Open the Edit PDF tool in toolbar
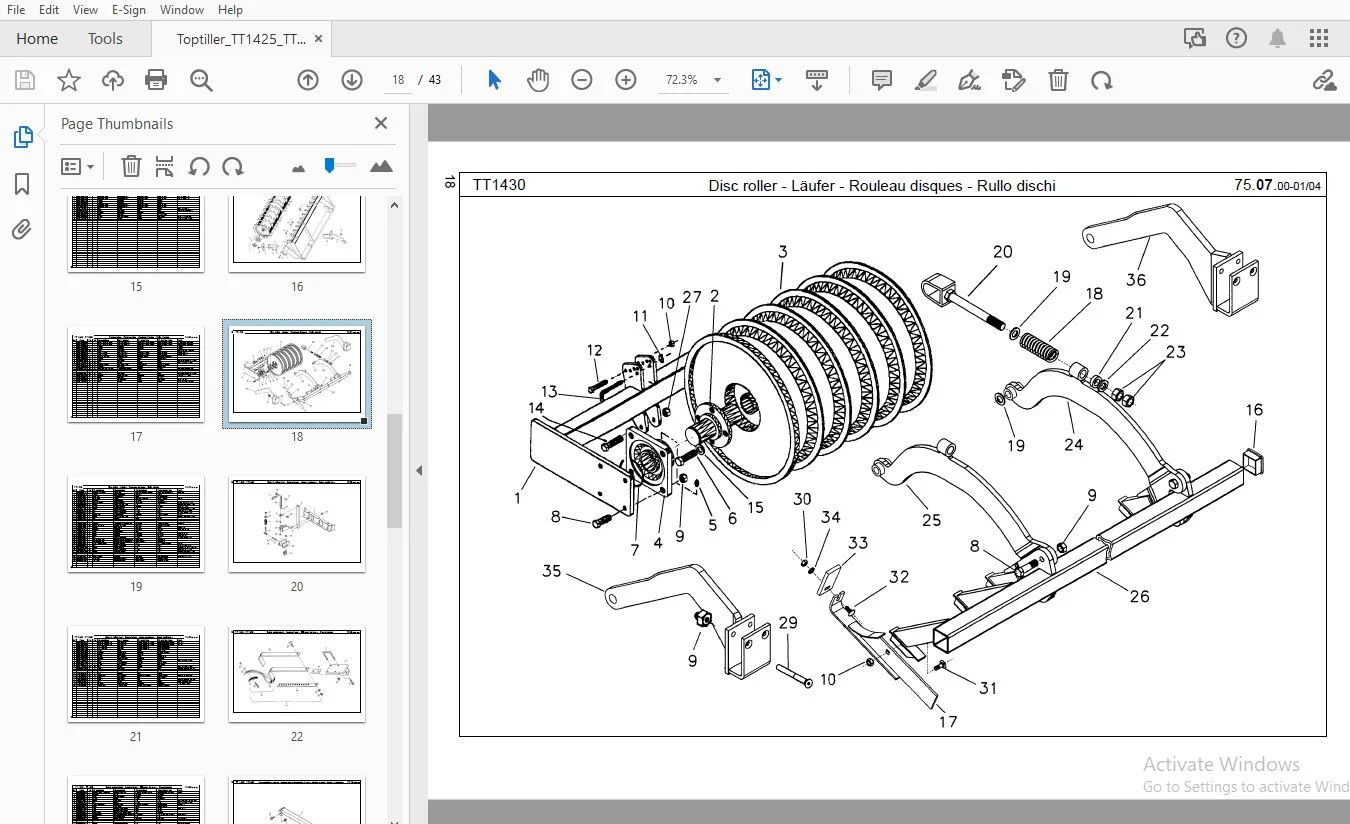Image resolution: width=1350 pixels, height=824 pixels. click(x=1014, y=80)
